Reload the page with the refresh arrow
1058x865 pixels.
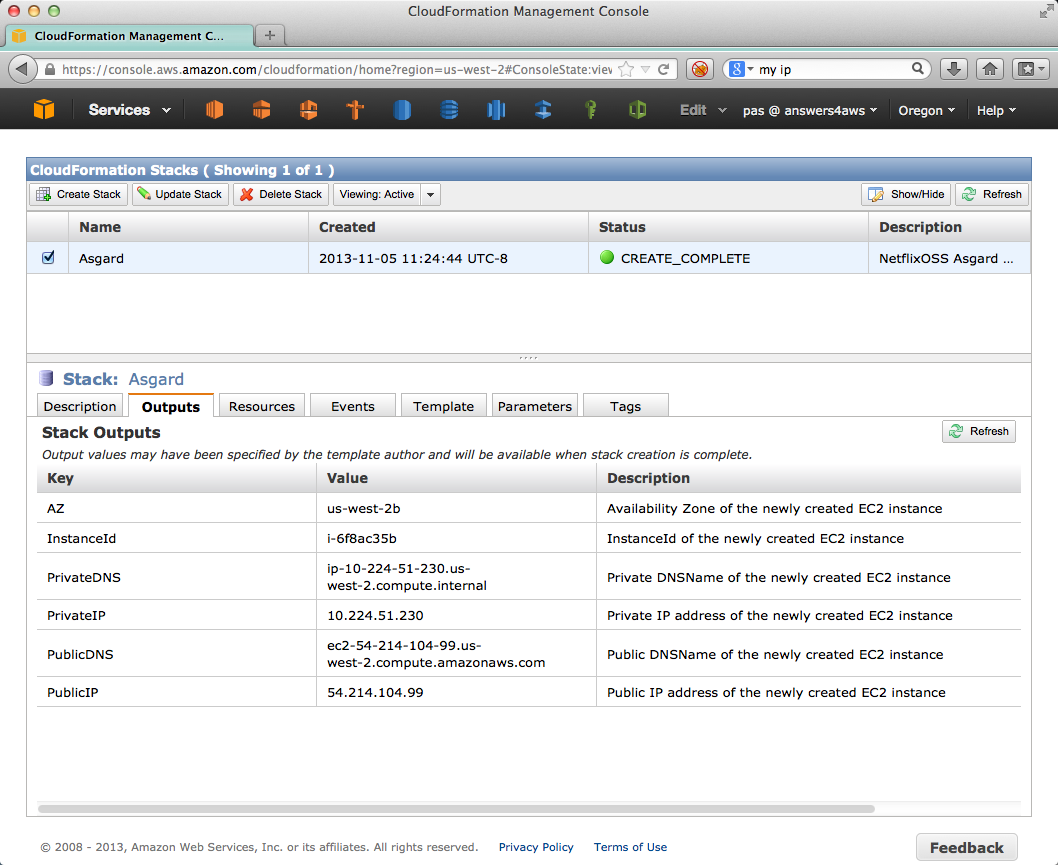(664, 69)
